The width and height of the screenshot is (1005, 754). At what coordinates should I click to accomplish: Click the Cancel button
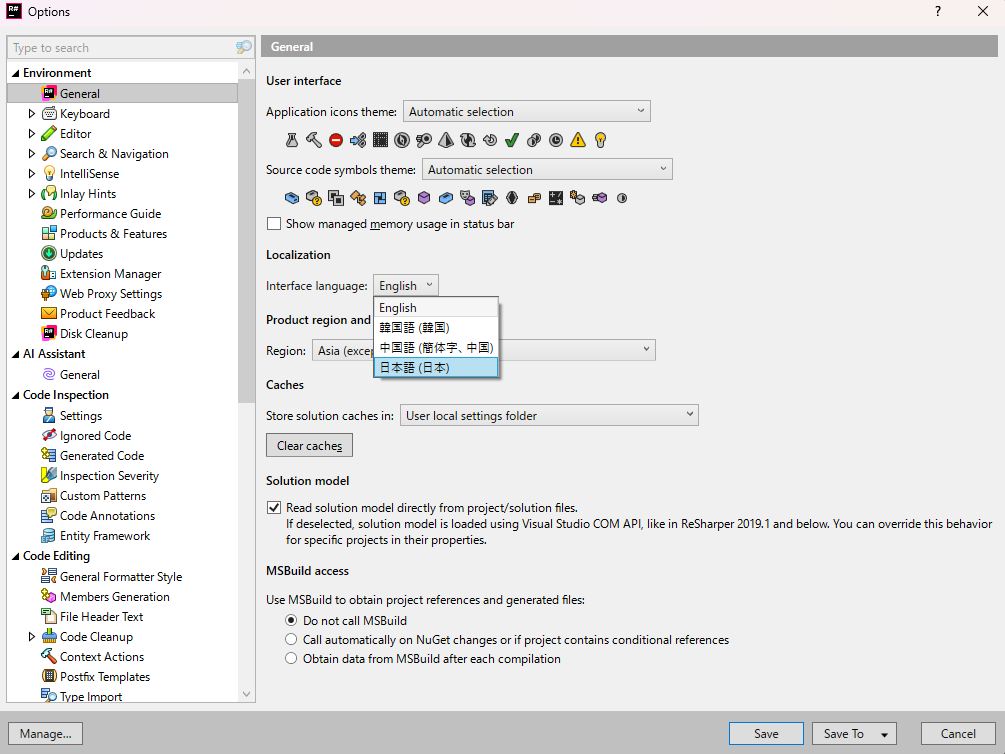[x=958, y=733]
